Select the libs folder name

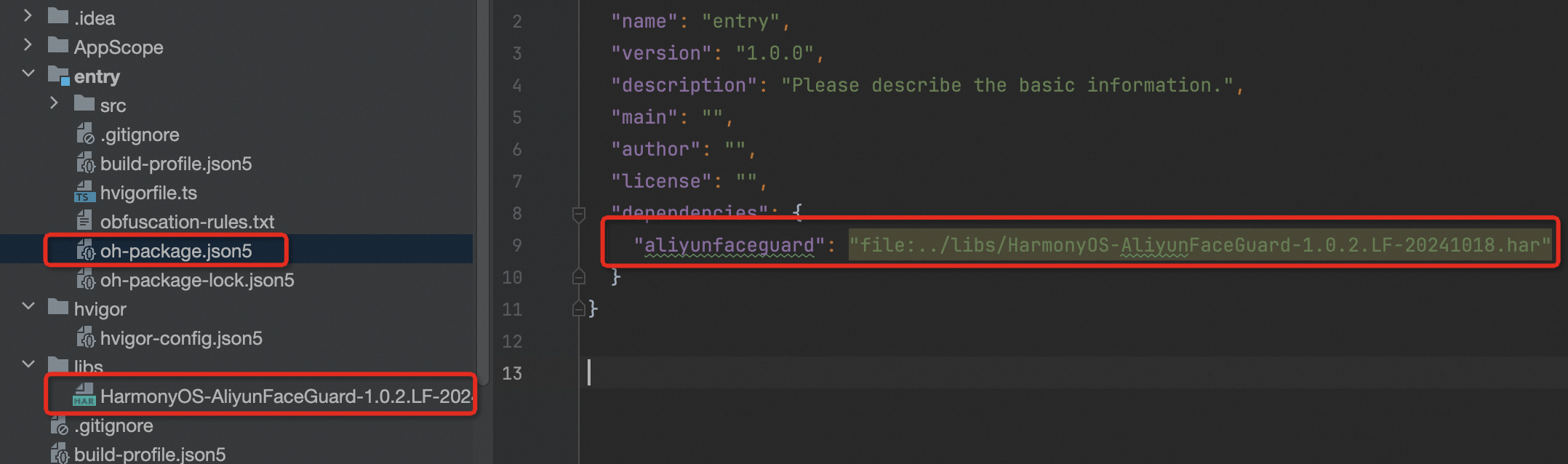(88, 367)
